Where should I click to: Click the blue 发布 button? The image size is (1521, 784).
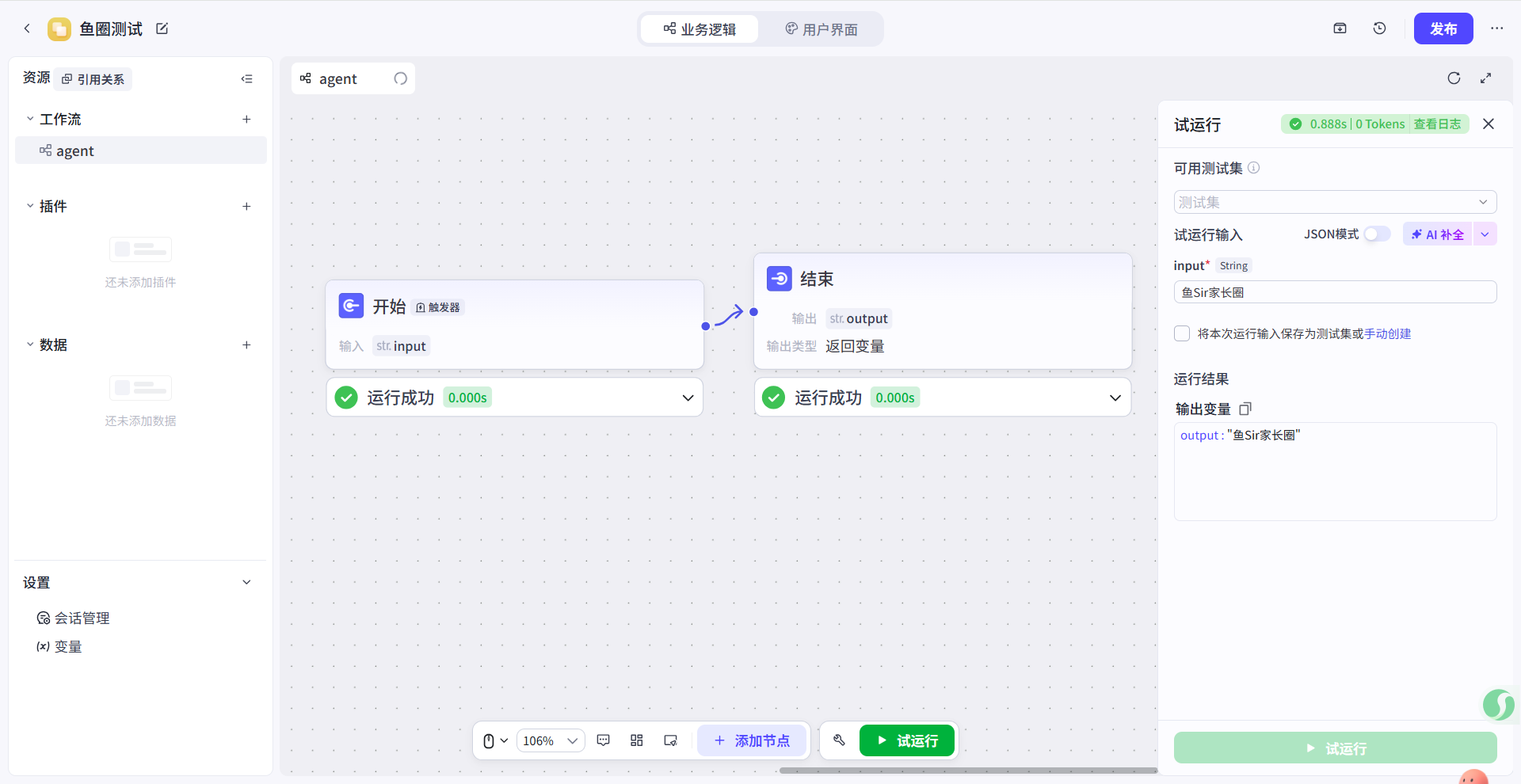point(1443,29)
